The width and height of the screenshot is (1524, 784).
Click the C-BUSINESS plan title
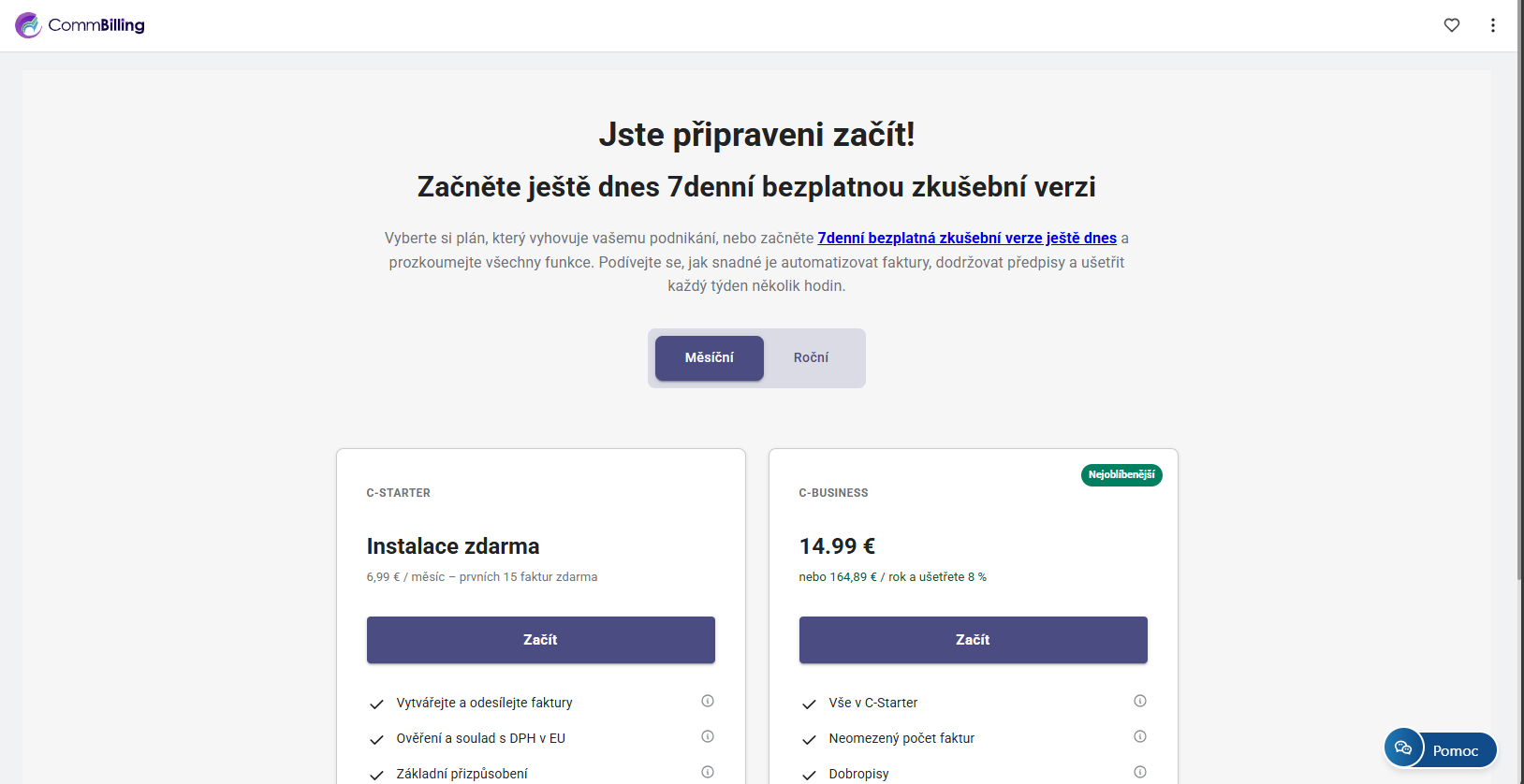[x=833, y=493]
